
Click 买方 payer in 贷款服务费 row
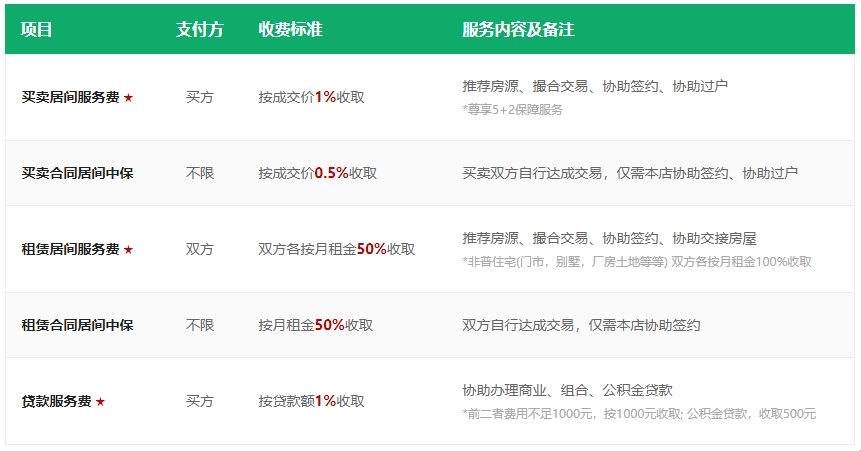pyautogui.click(x=199, y=401)
